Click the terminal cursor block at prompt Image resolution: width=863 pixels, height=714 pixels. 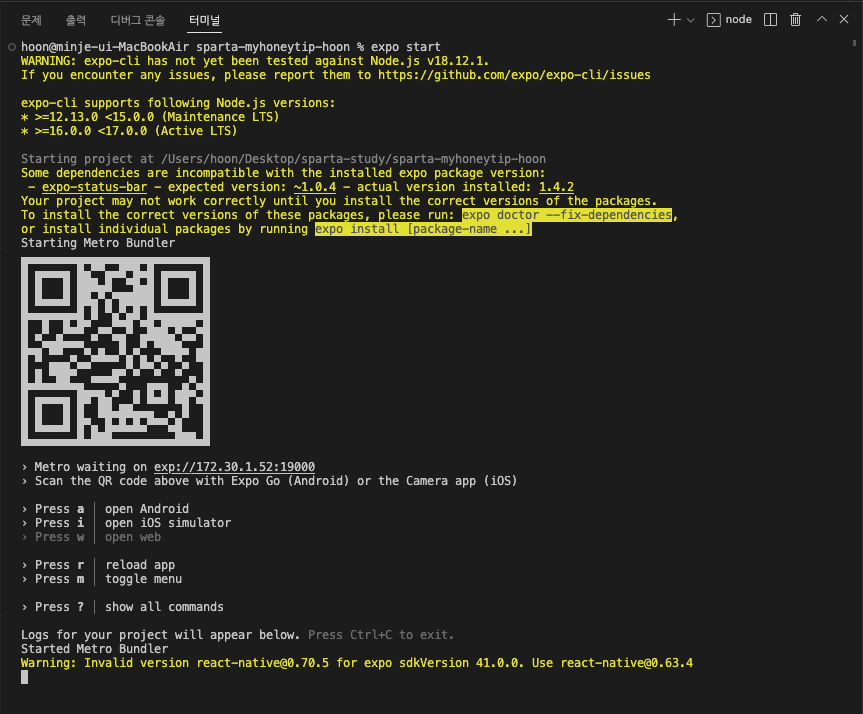pos(24,678)
